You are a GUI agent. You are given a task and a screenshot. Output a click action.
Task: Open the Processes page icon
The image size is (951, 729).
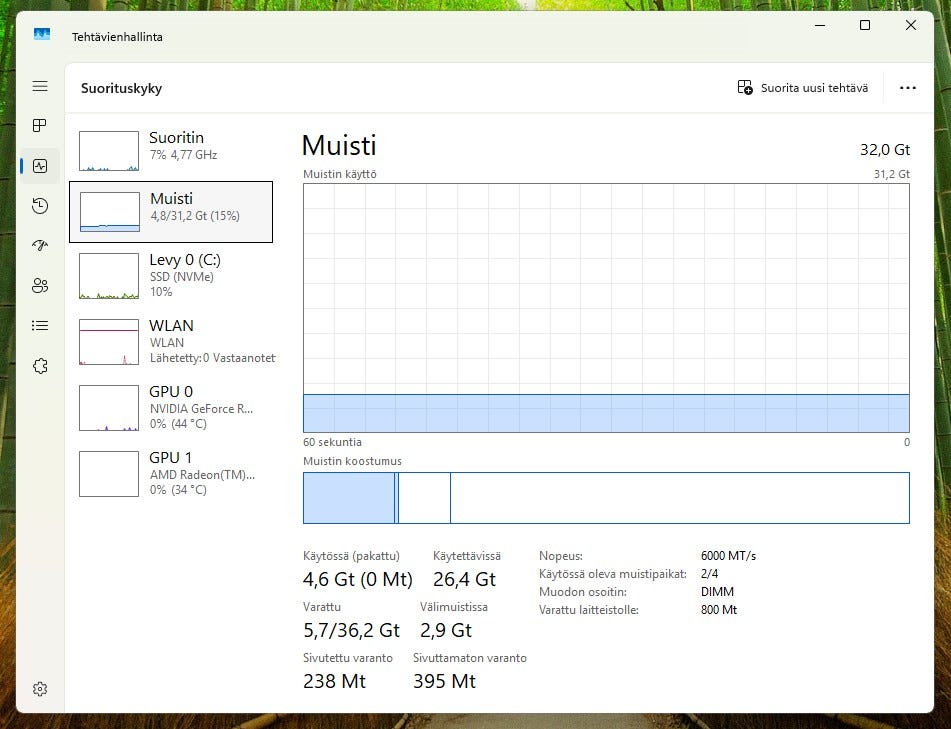click(40, 126)
